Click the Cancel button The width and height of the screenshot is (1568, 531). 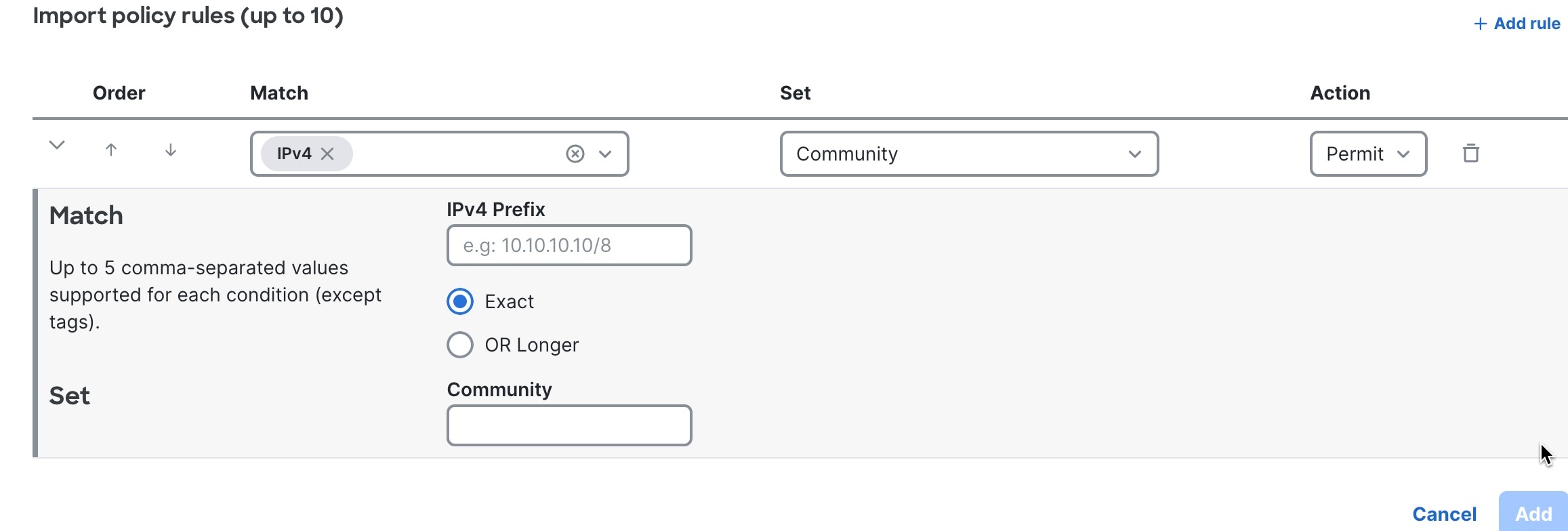pyautogui.click(x=1444, y=514)
